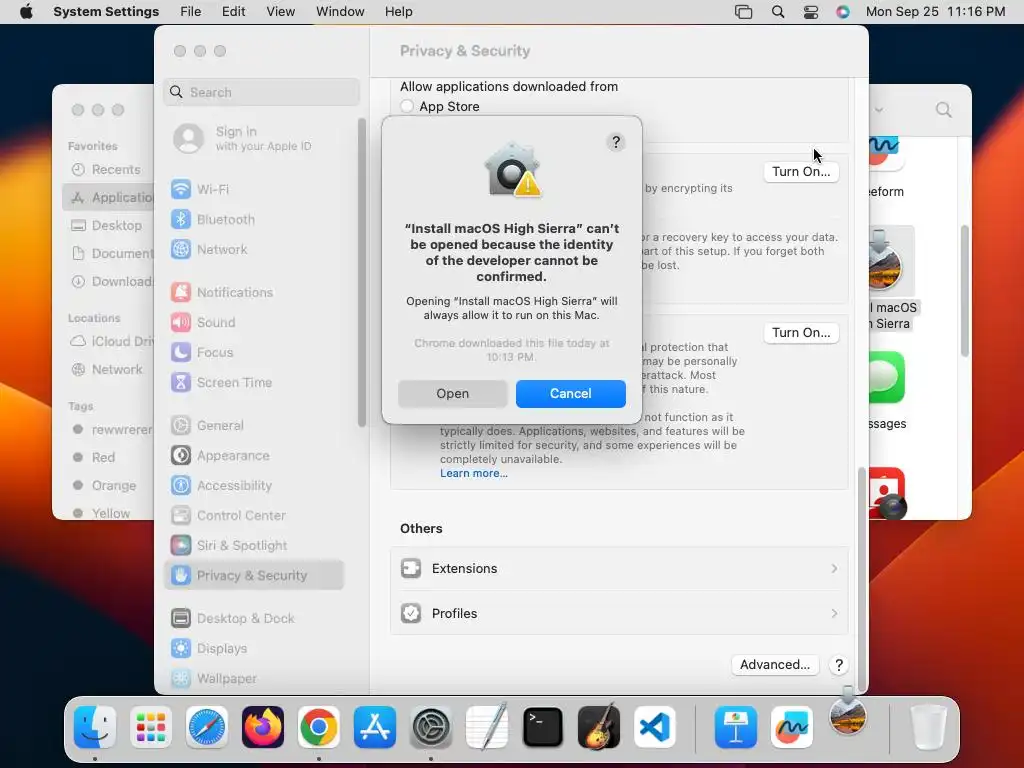Click the Stage Manager menu bar icon

click(x=743, y=12)
